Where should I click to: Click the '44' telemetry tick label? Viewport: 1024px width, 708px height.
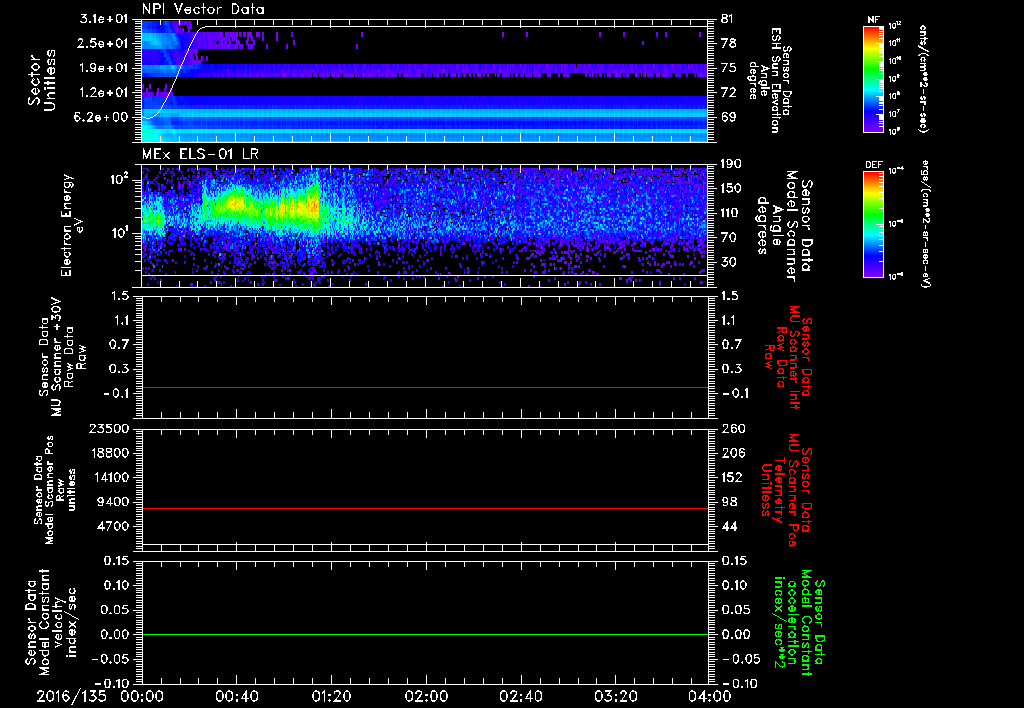728,526
